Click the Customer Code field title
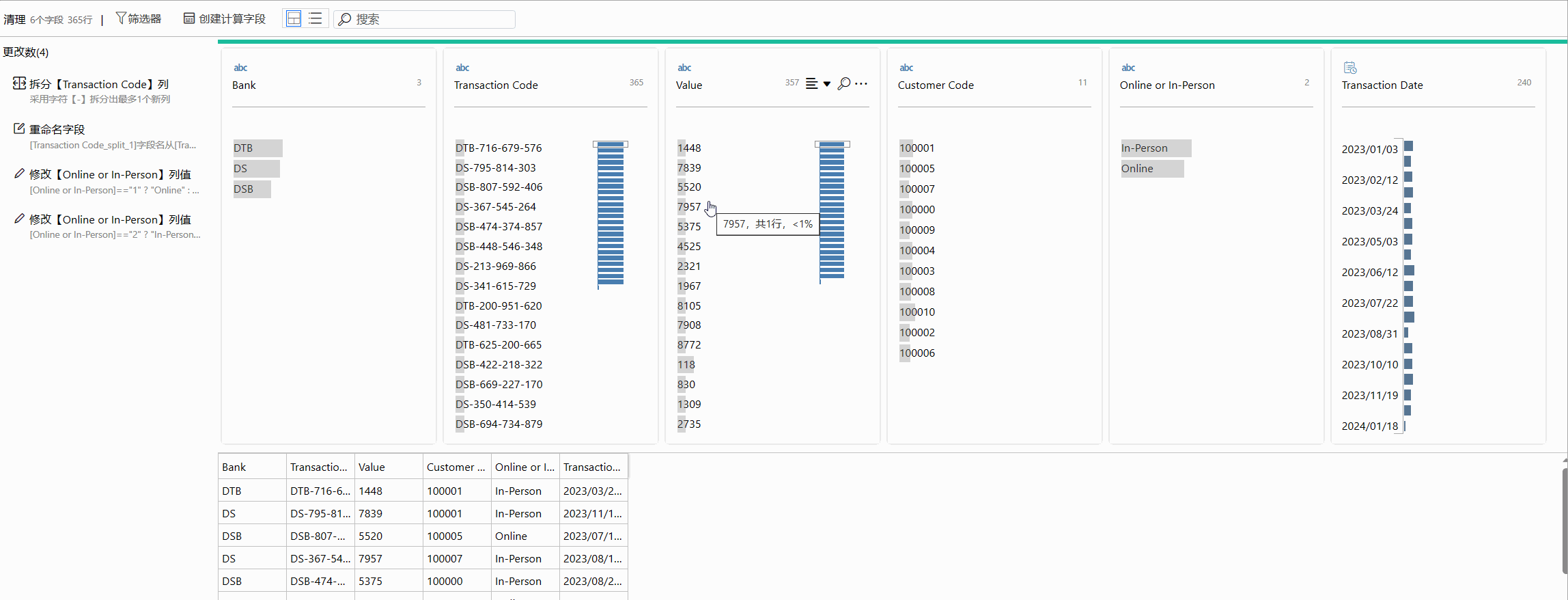The width and height of the screenshot is (1568, 600). coord(936,85)
